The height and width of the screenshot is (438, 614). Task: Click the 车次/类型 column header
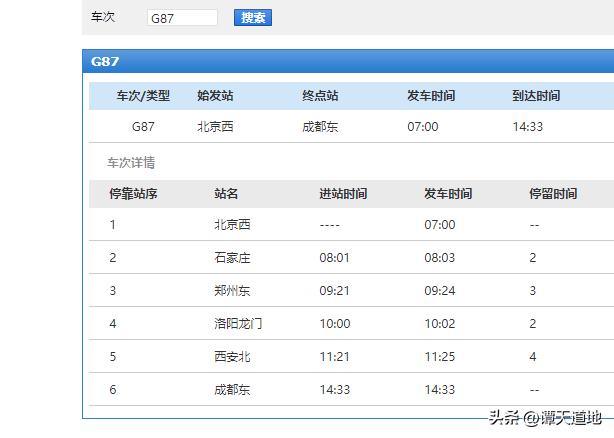point(143,96)
